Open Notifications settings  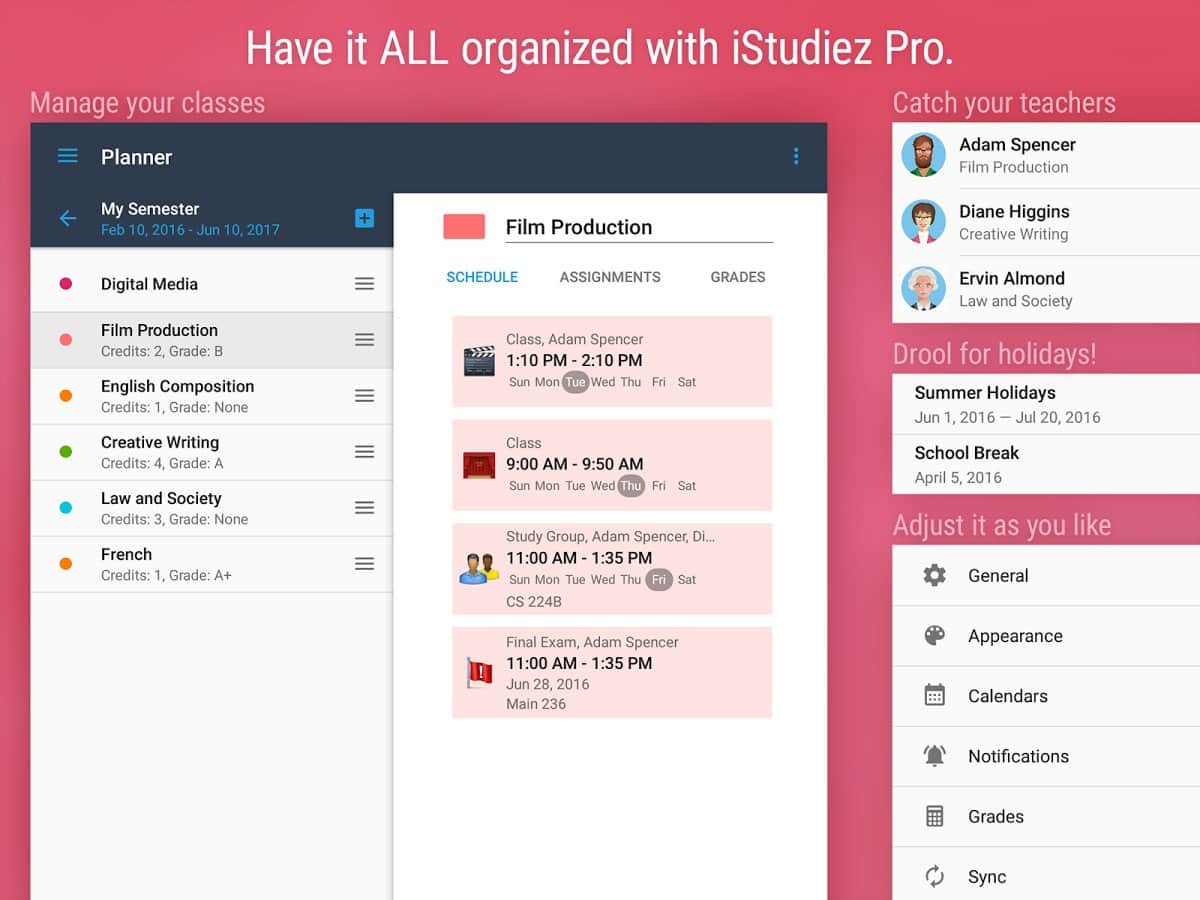(x=1018, y=756)
